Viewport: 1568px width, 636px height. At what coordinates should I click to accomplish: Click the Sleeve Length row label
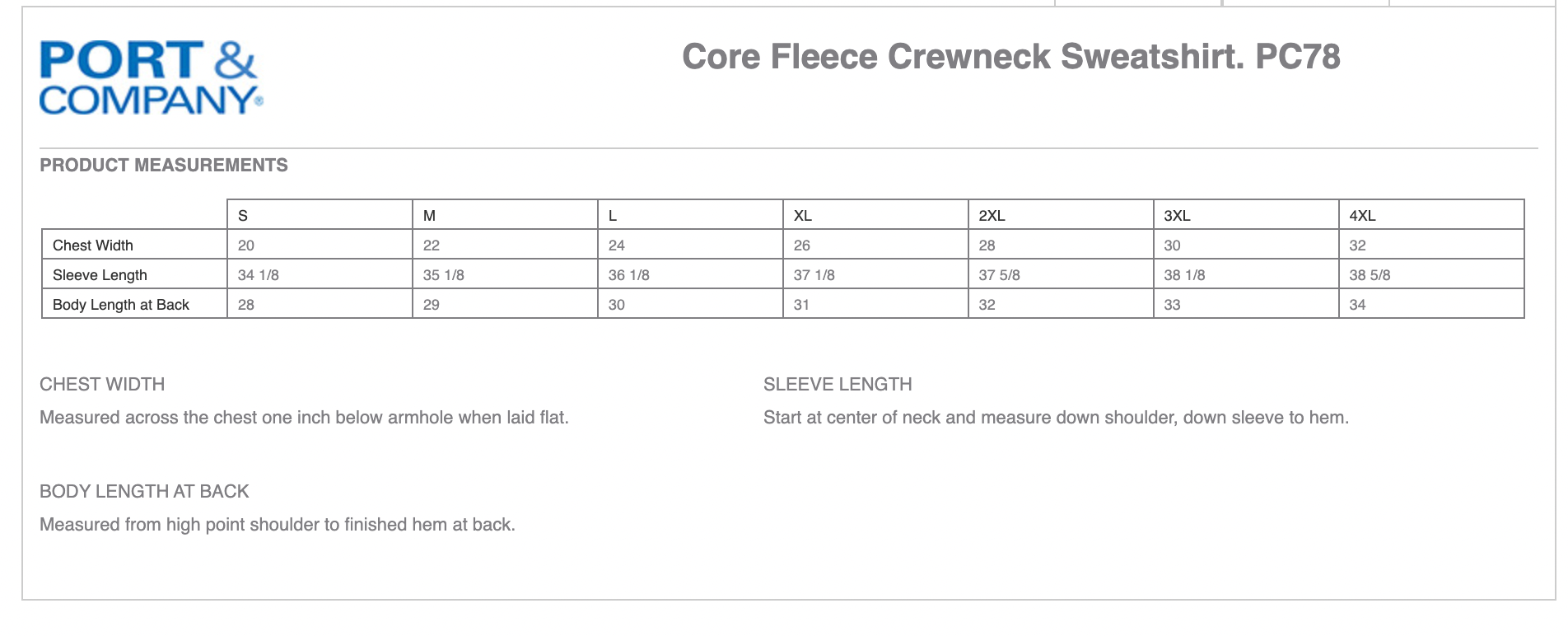pos(100,275)
